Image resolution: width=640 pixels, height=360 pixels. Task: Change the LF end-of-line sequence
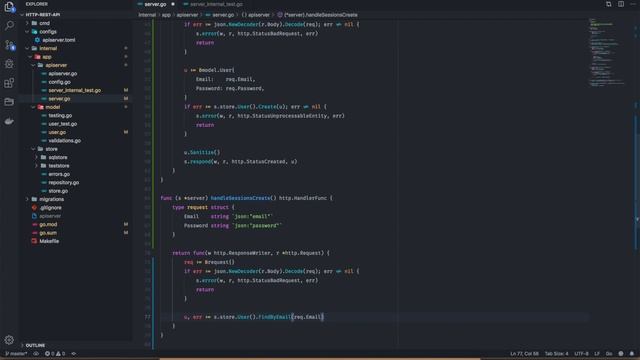[x=597, y=353]
